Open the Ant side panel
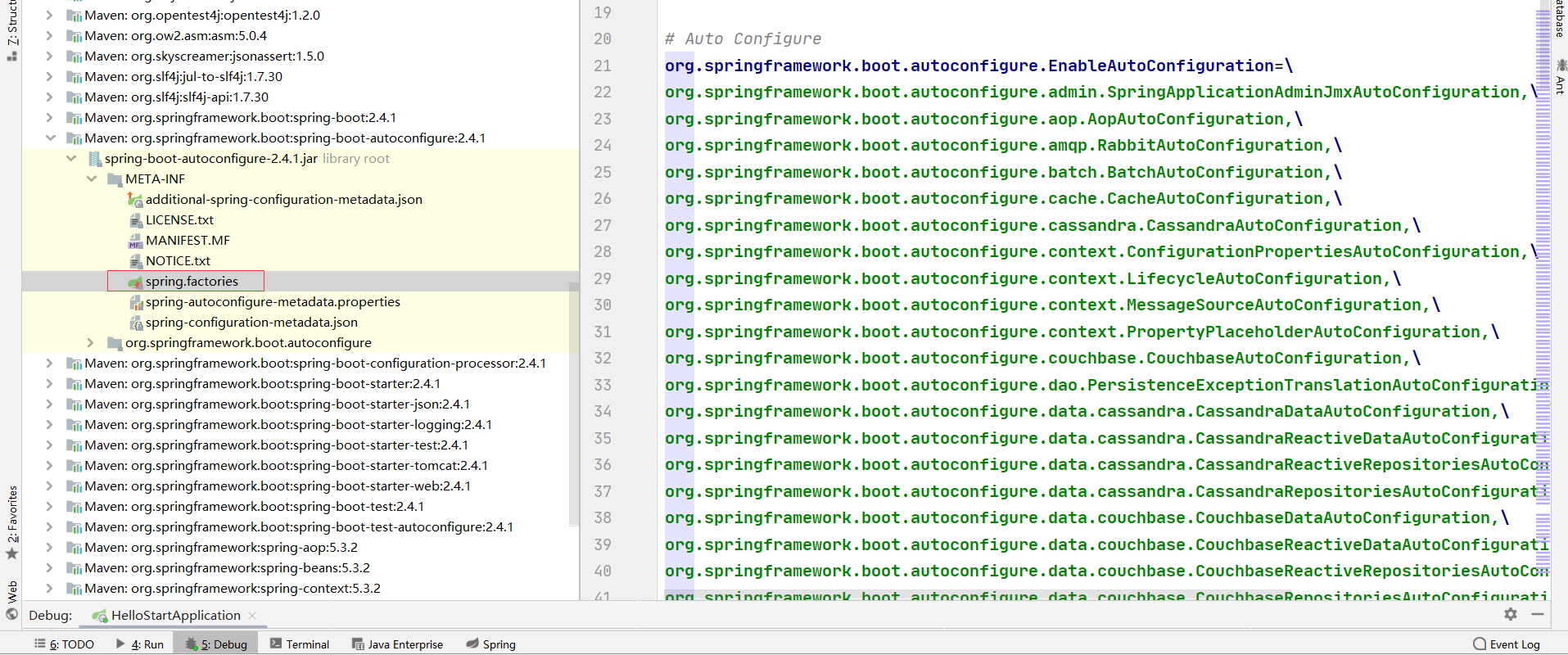Viewport: 1568px width, 655px height. point(1560,76)
